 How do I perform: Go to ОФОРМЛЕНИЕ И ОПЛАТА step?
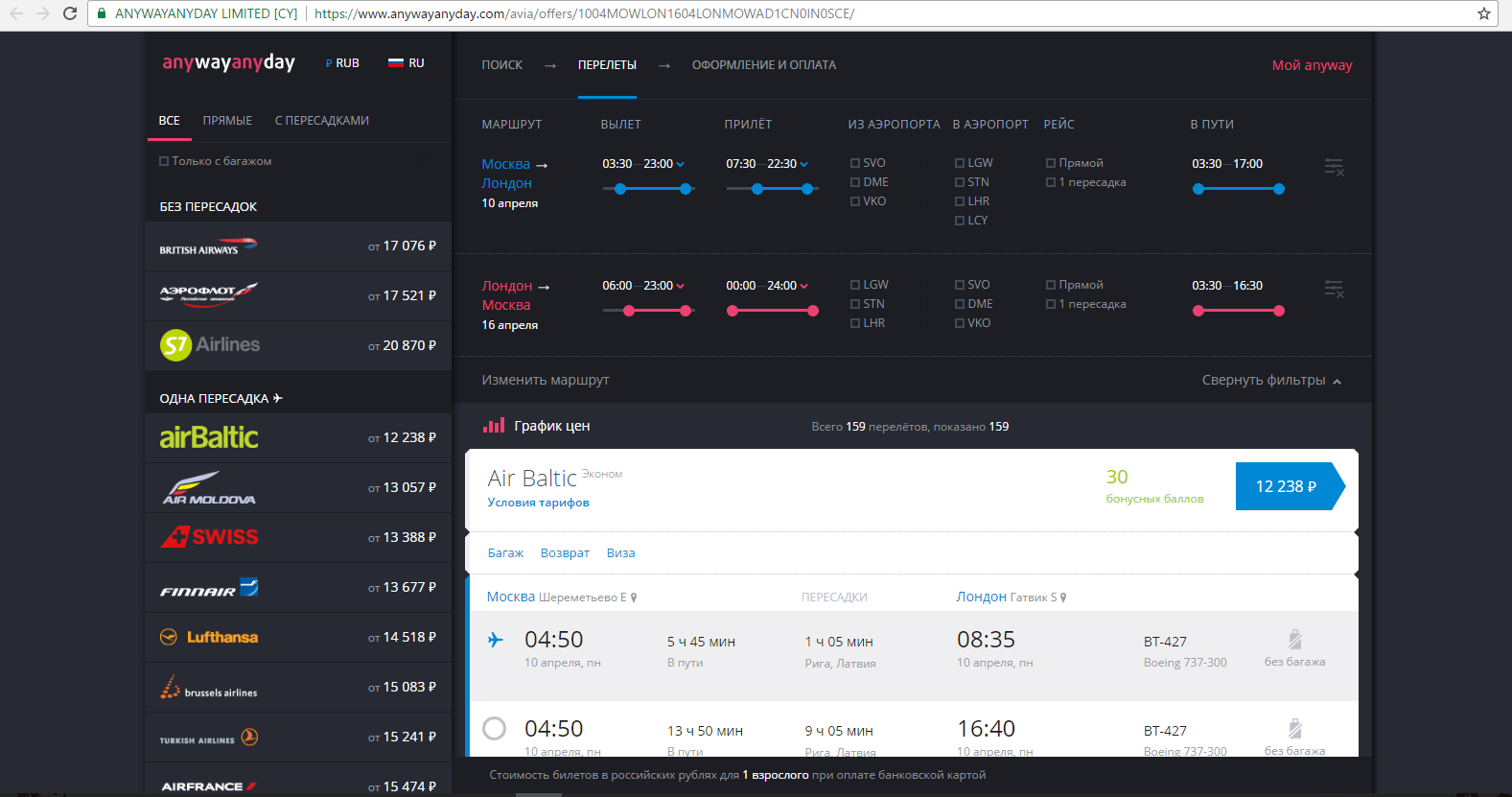[x=764, y=65]
